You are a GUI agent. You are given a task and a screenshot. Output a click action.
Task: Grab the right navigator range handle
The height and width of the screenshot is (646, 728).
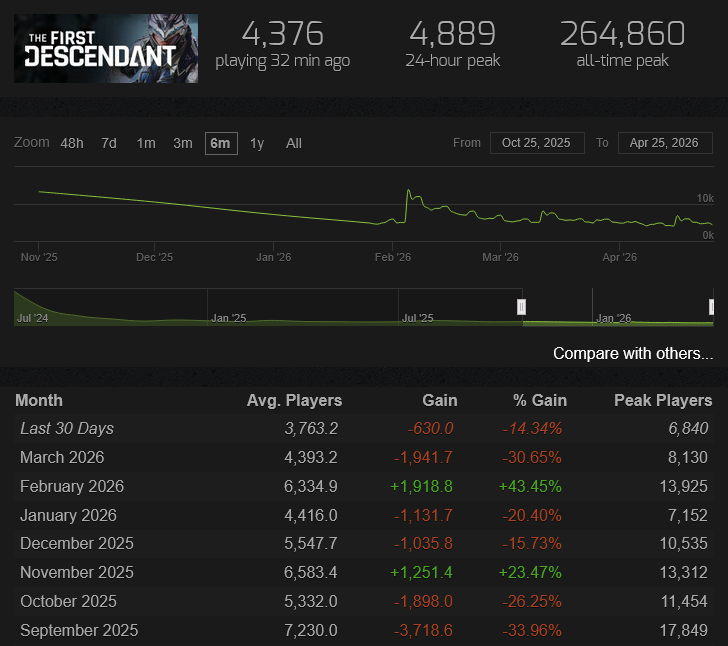tap(711, 307)
